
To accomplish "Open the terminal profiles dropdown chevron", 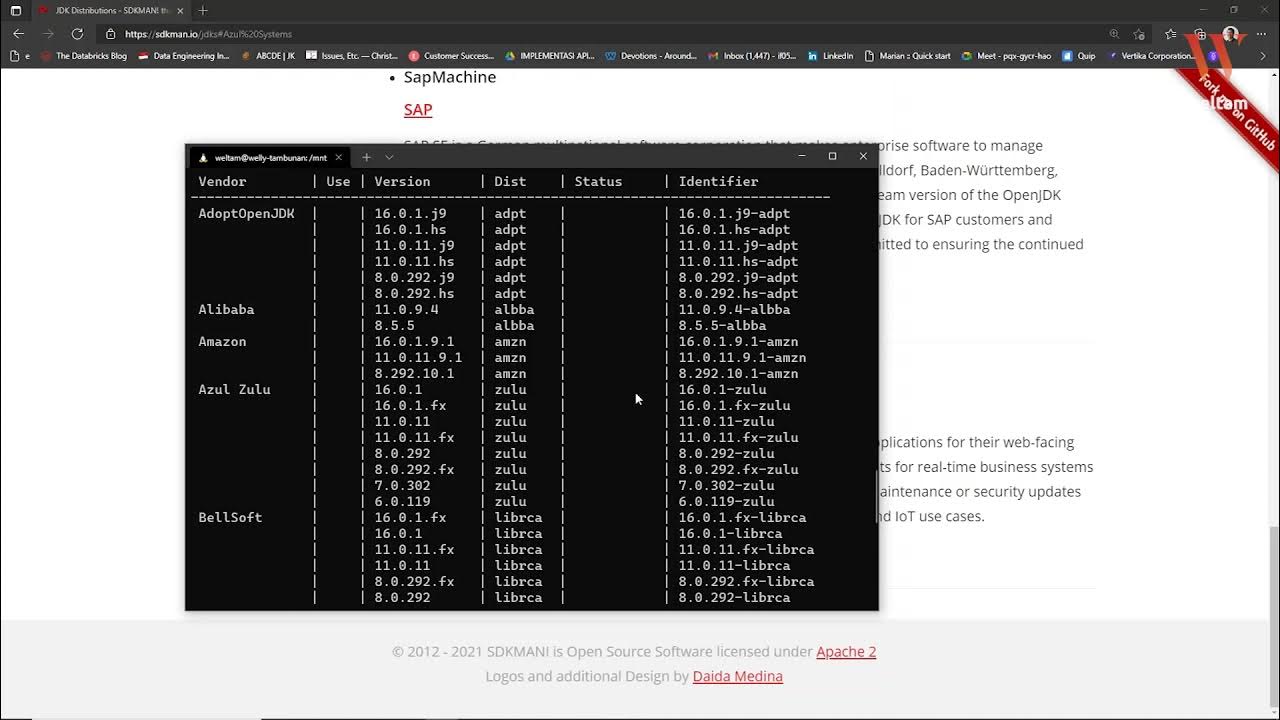I will (389, 157).
